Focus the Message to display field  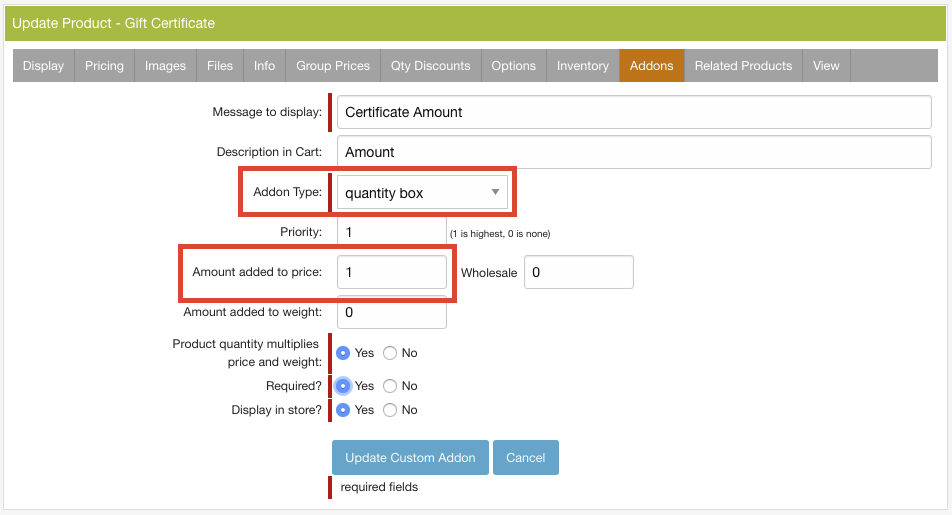pos(634,112)
